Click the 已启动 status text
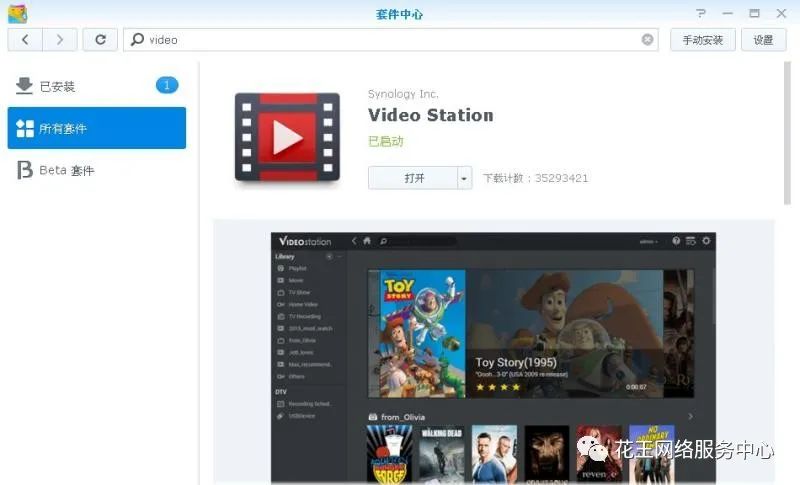The width and height of the screenshot is (800, 485). [x=386, y=141]
